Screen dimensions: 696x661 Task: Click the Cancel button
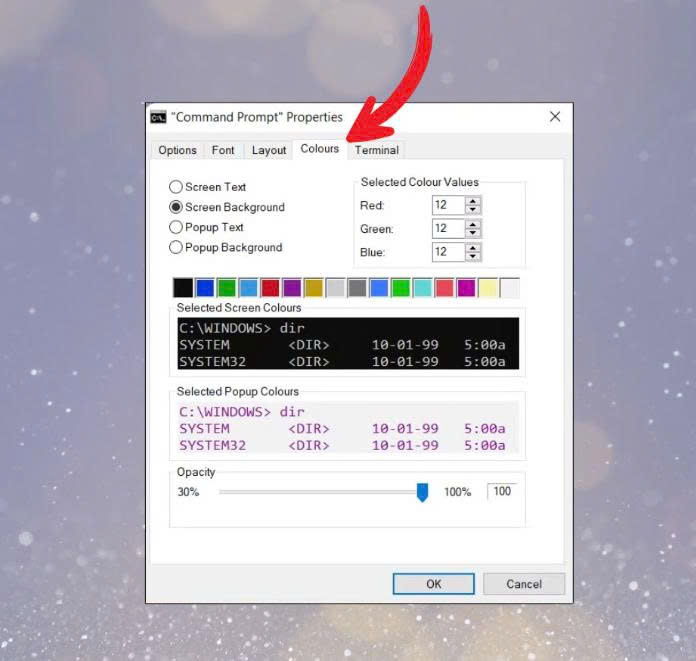pos(524,584)
